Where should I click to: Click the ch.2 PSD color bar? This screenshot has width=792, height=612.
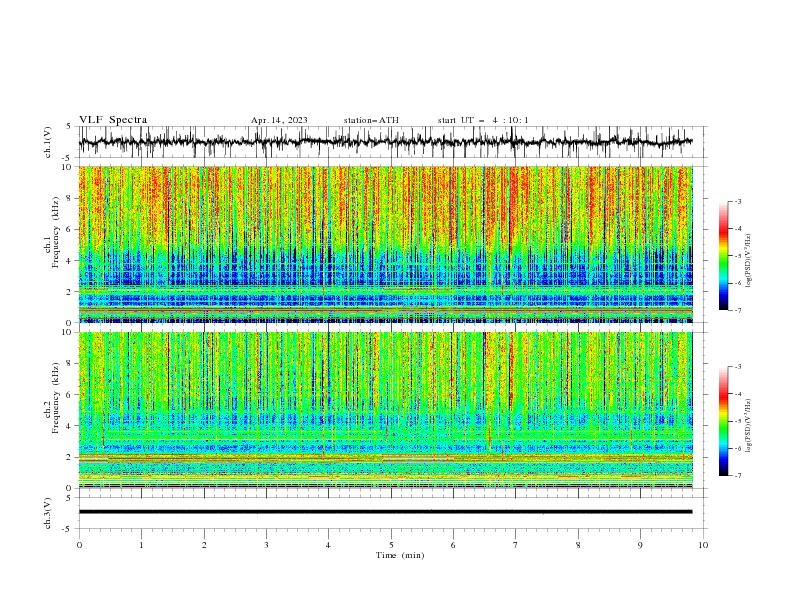(724, 421)
